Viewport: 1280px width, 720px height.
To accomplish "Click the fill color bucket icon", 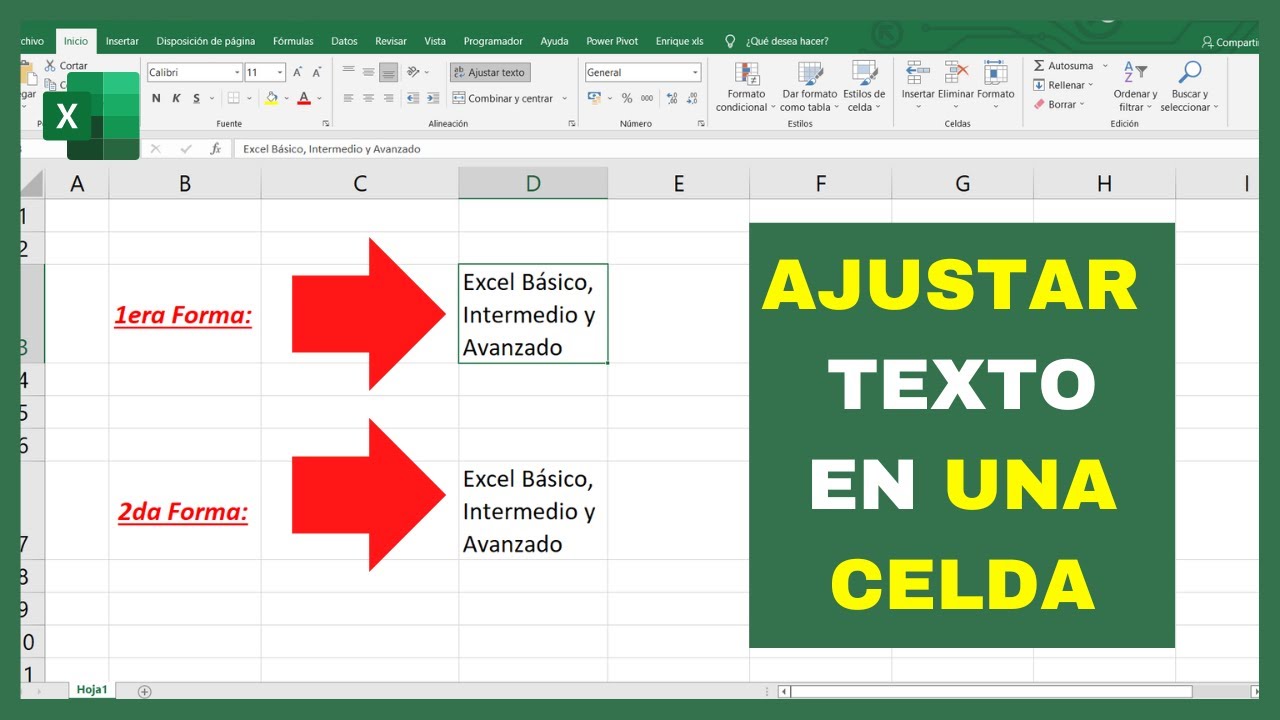I will [x=271, y=98].
